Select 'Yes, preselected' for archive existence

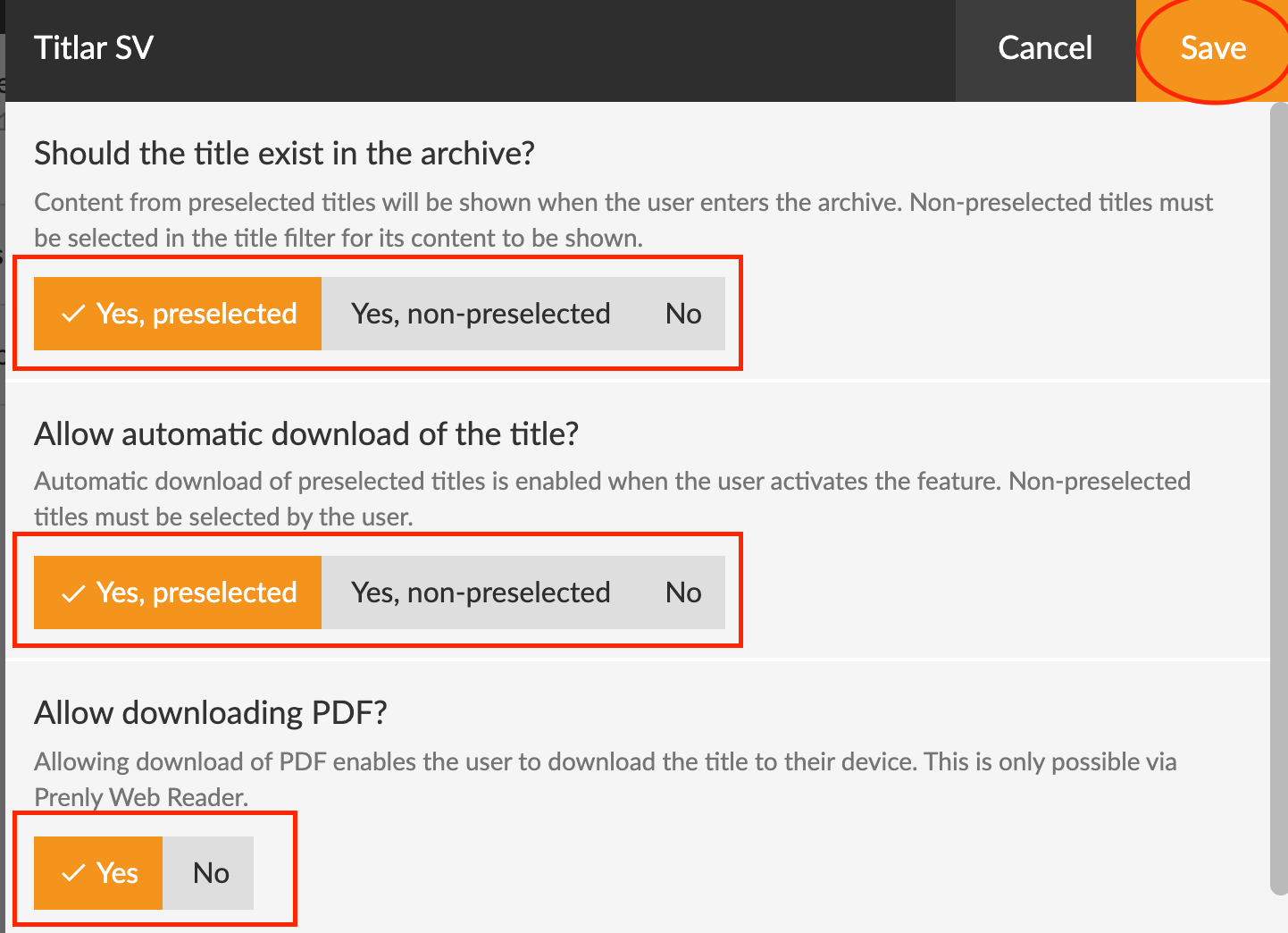(178, 314)
